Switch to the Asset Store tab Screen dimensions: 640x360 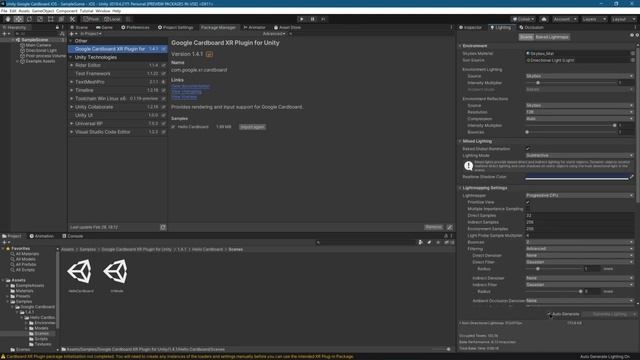[287, 27]
